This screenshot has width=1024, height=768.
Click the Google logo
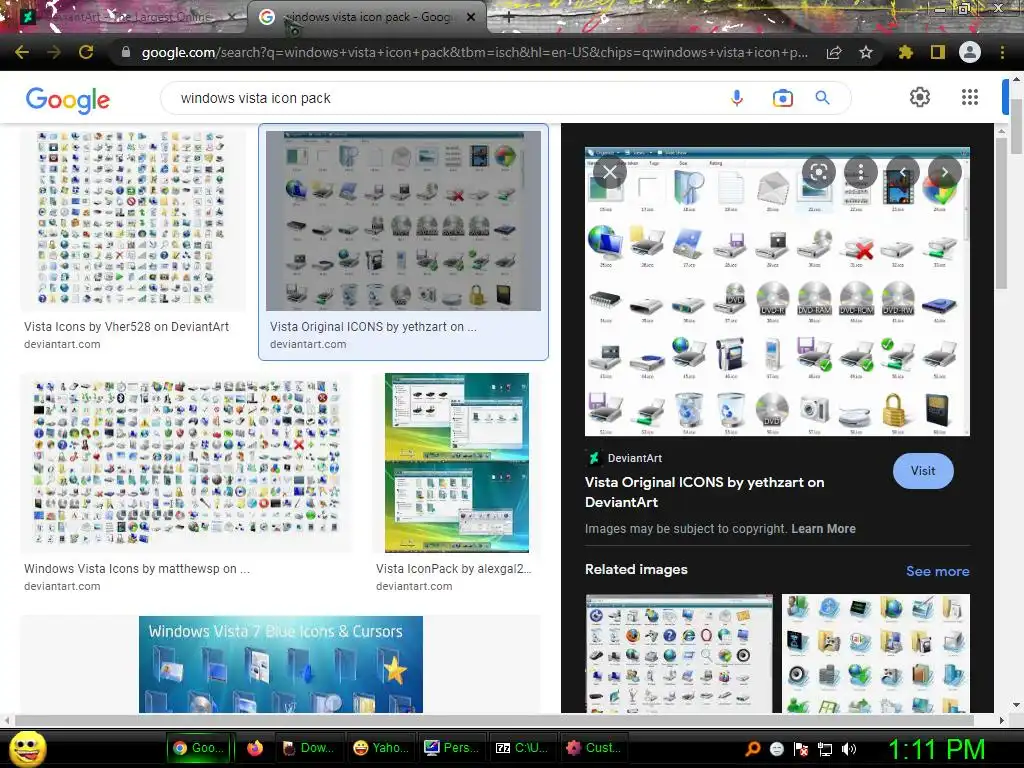68,99
